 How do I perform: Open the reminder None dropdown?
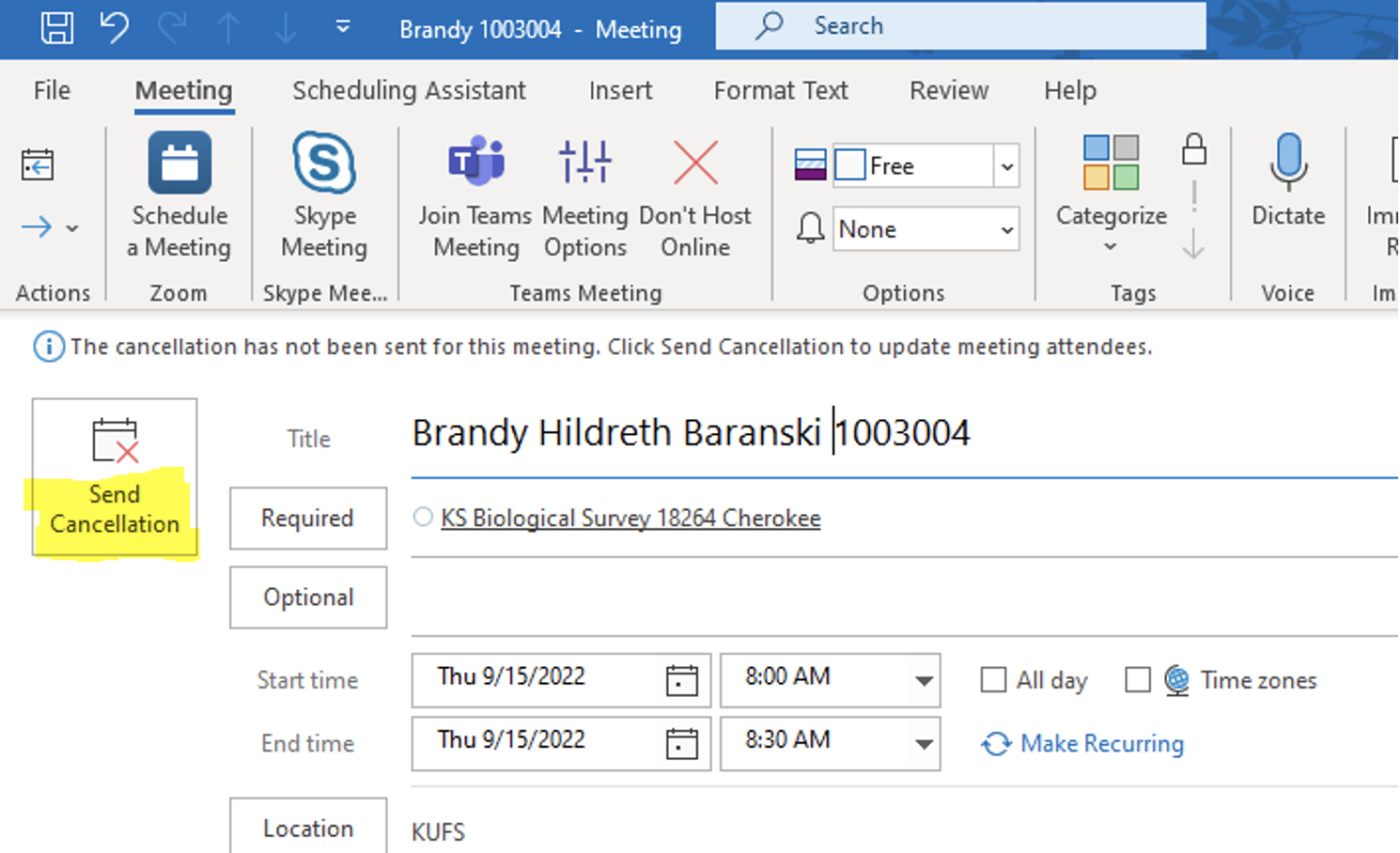[1006, 230]
